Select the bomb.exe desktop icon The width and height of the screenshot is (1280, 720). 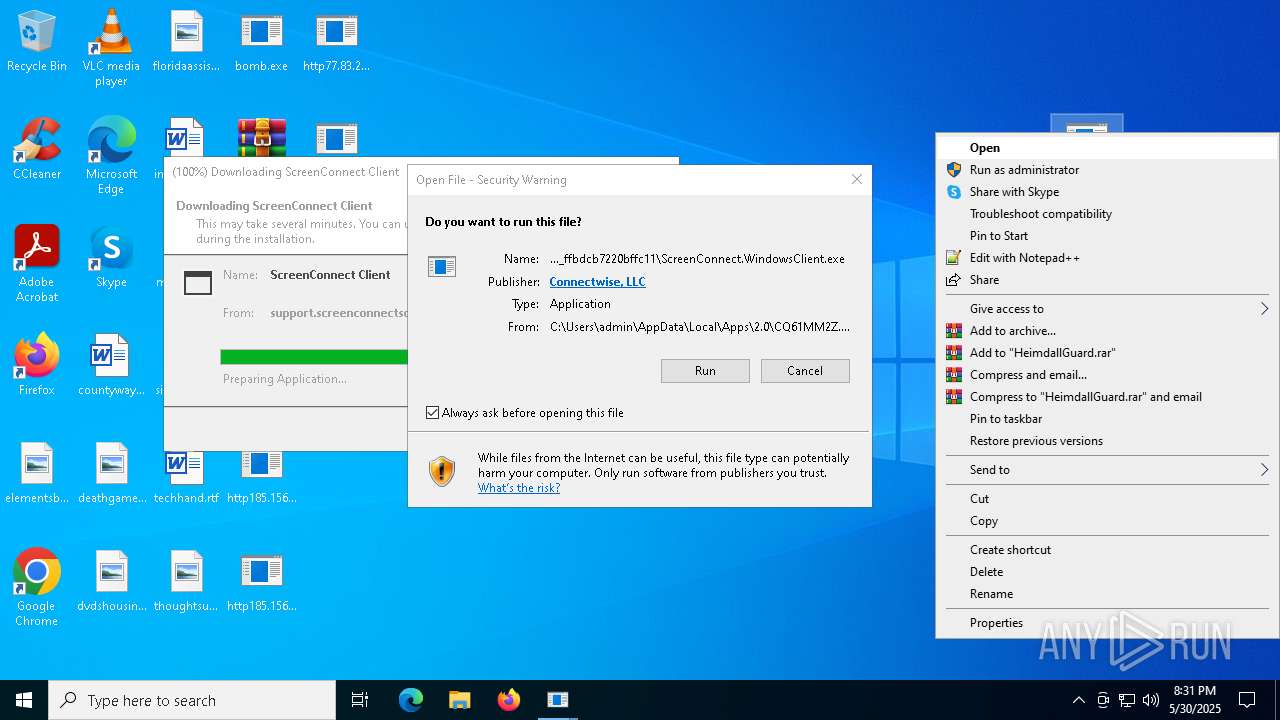tap(261, 42)
